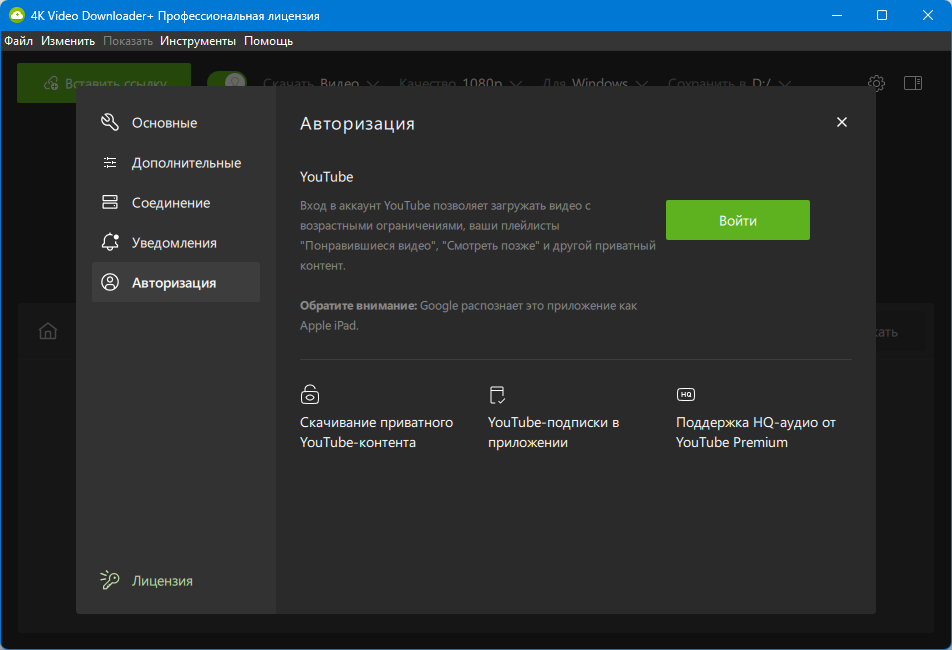Click the Вставить ссылку button
952x650 pixels.
click(104, 83)
